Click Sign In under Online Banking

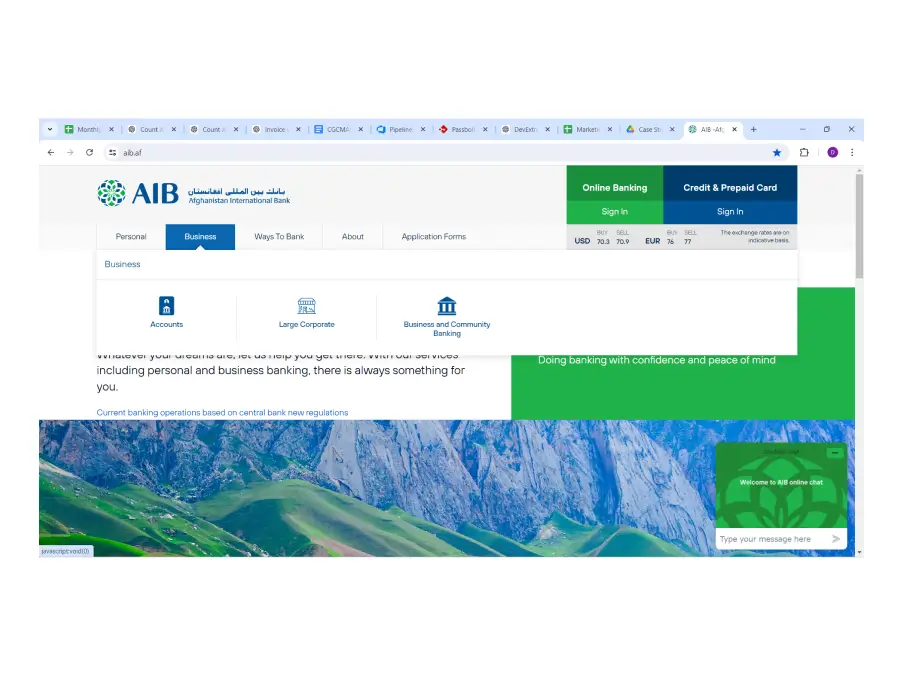point(614,212)
